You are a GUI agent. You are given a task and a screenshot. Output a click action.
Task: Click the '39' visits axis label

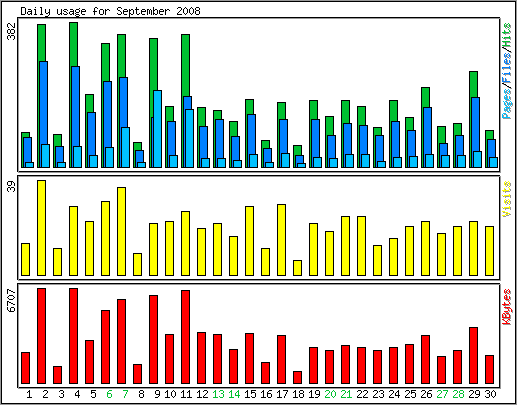pyautogui.click(x=12, y=186)
